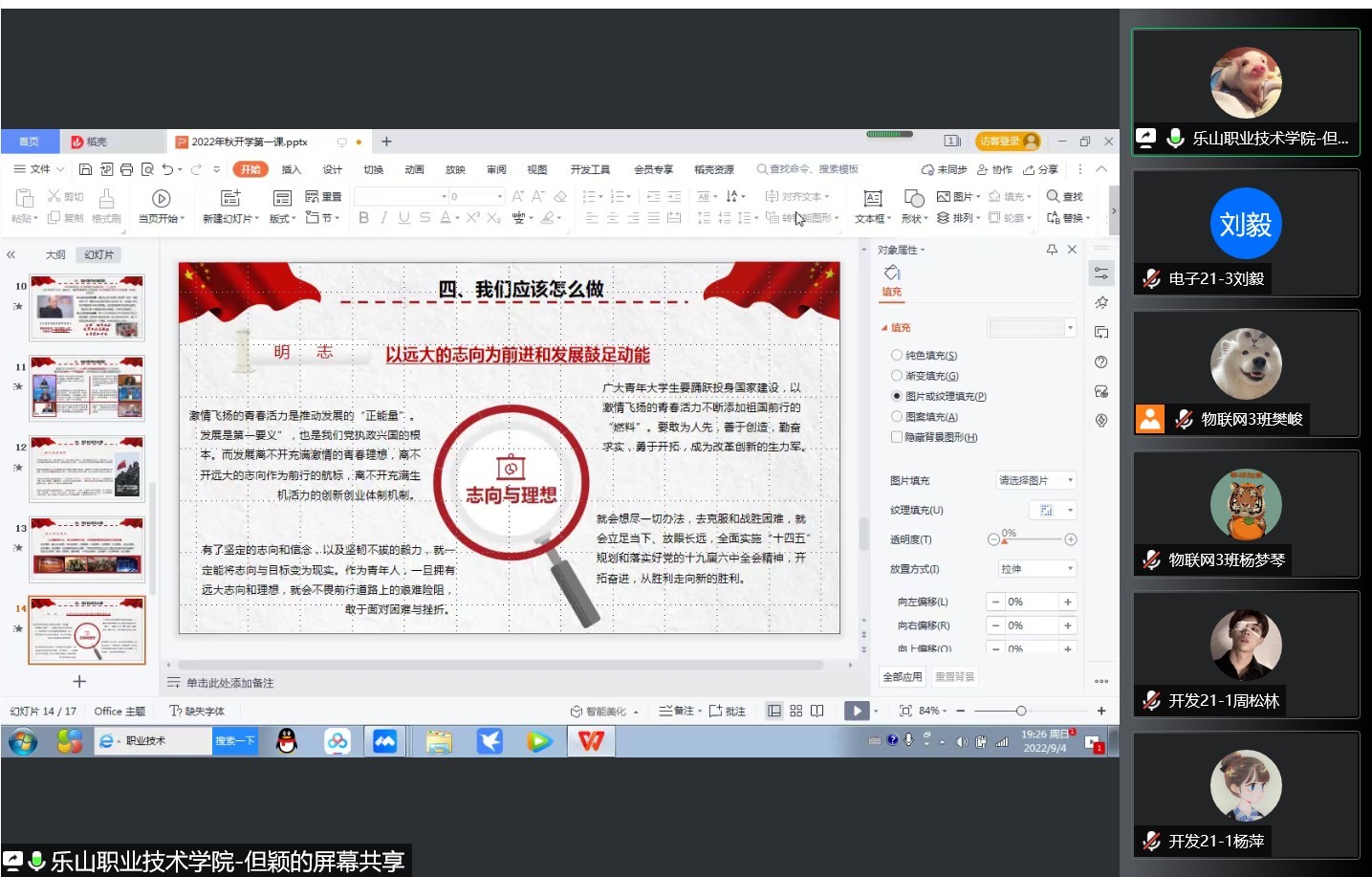This screenshot has height=877, width=1372.
Task: Select 渐变填充 gradient fill option
Action: [897, 376]
